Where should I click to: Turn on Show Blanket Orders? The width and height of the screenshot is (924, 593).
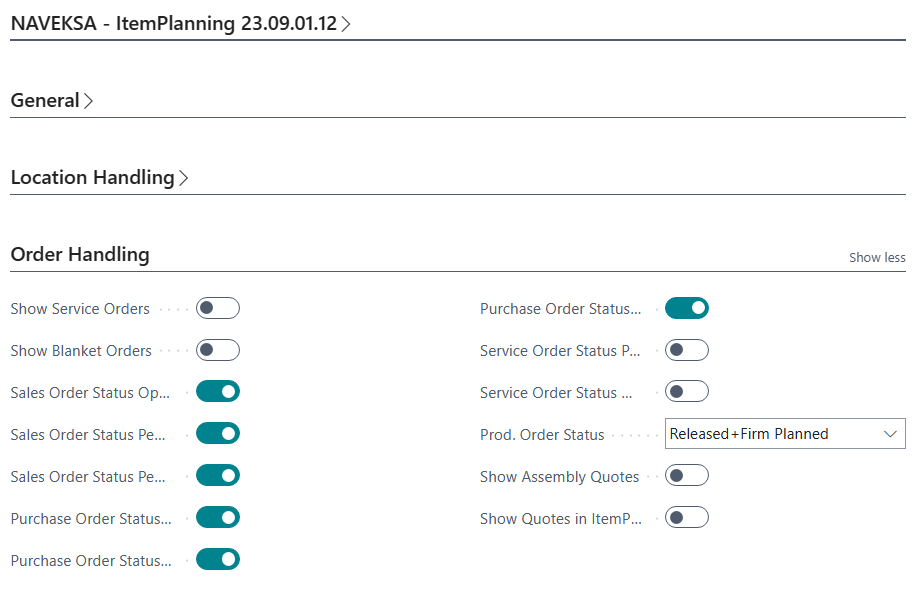click(x=218, y=350)
